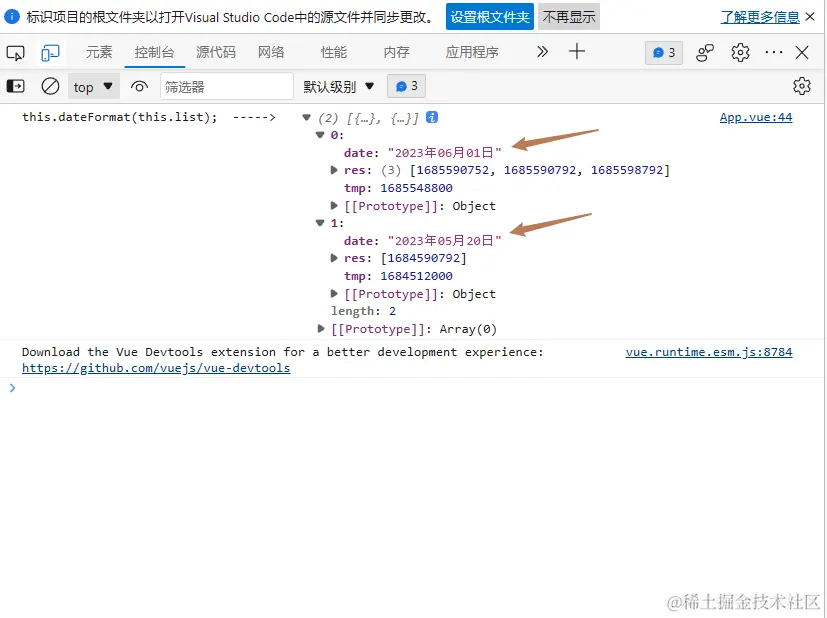The height and width of the screenshot is (618, 827).
Task: Activate the inspect element picker icon
Action: click(15, 53)
